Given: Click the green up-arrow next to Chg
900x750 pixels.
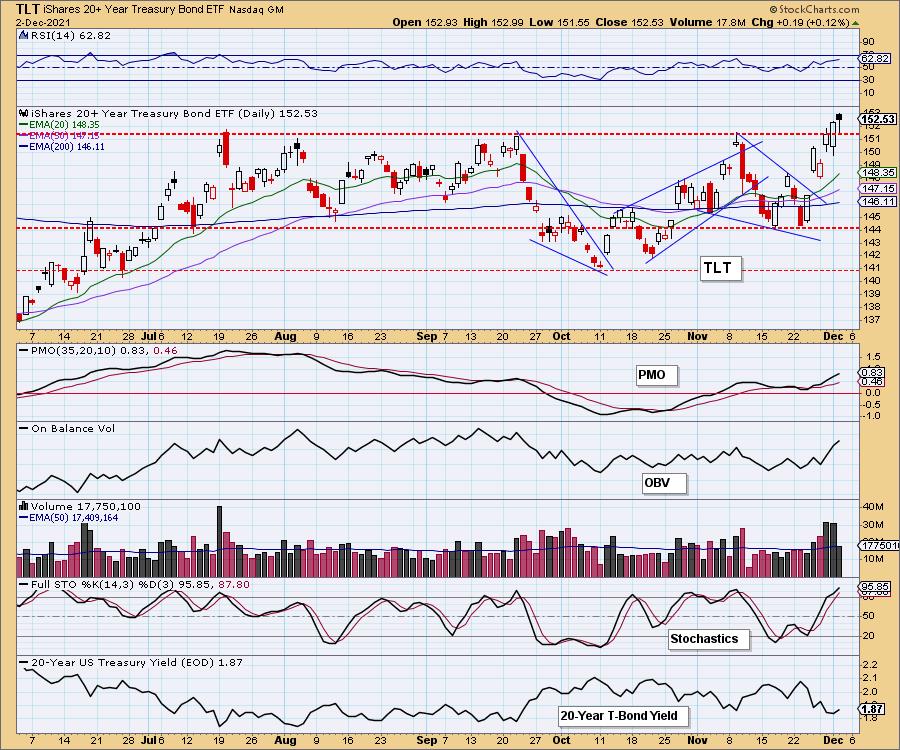Looking at the screenshot, I should tap(856, 23).
